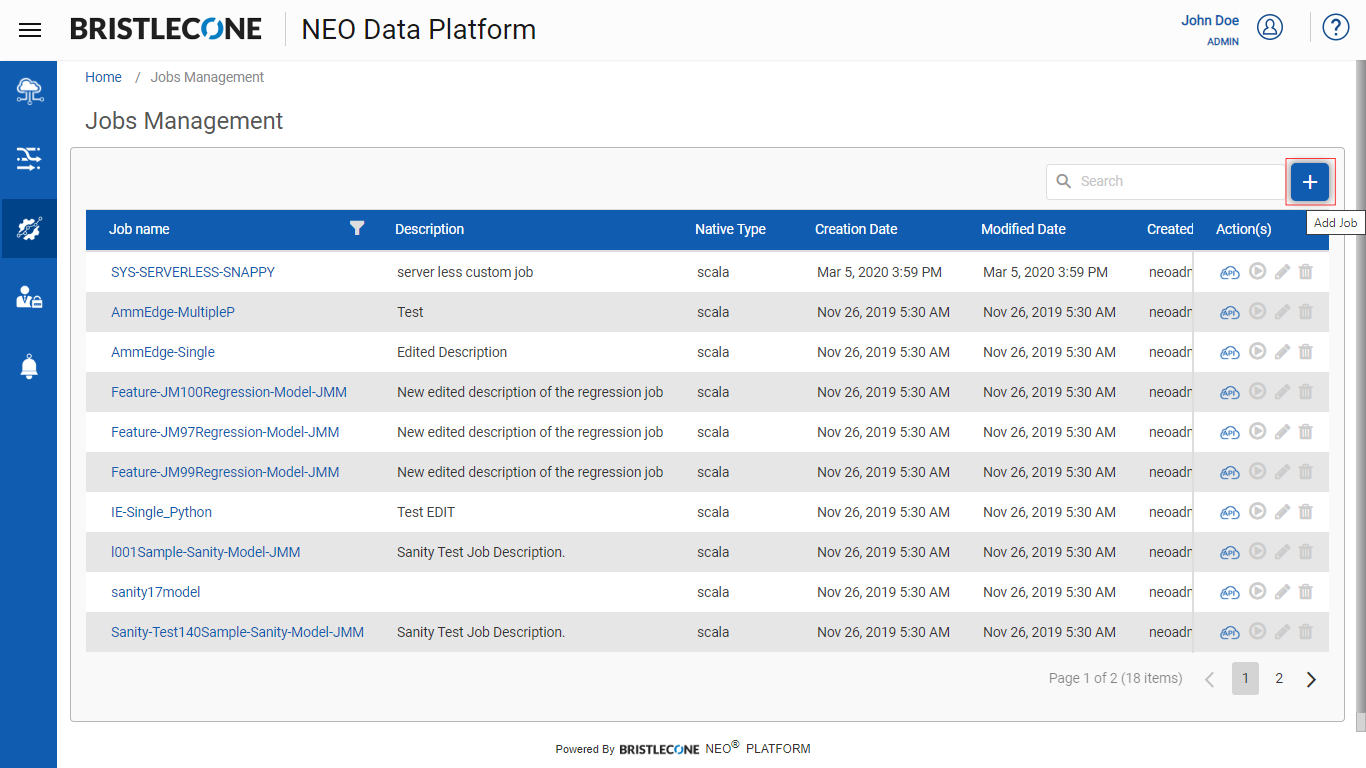Image resolution: width=1366 pixels, height=768 pixels.
Task: Open the hamburger navigation menu
Action: tap(30, 30)
